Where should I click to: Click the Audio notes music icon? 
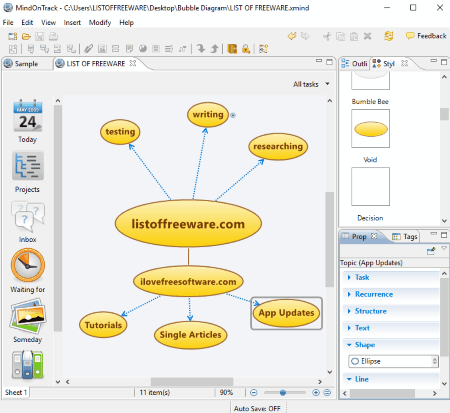point(182,49)
